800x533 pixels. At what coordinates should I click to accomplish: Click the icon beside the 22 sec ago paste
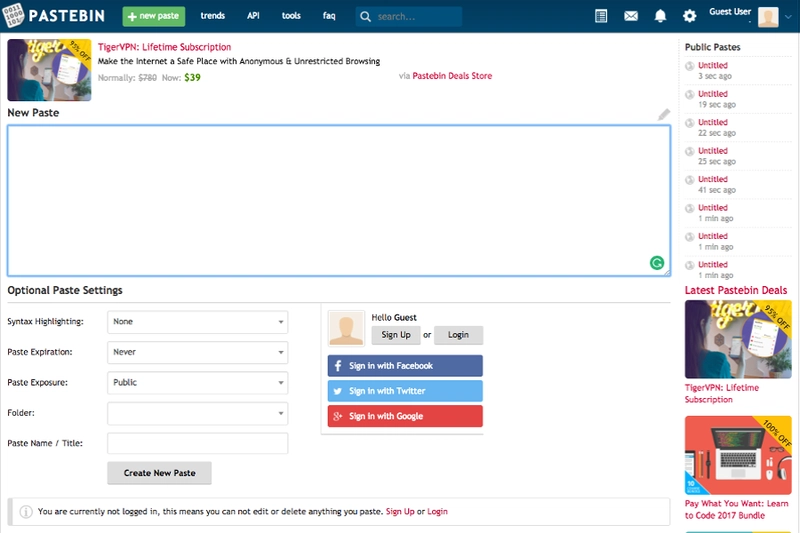click(x=690, y=123)
